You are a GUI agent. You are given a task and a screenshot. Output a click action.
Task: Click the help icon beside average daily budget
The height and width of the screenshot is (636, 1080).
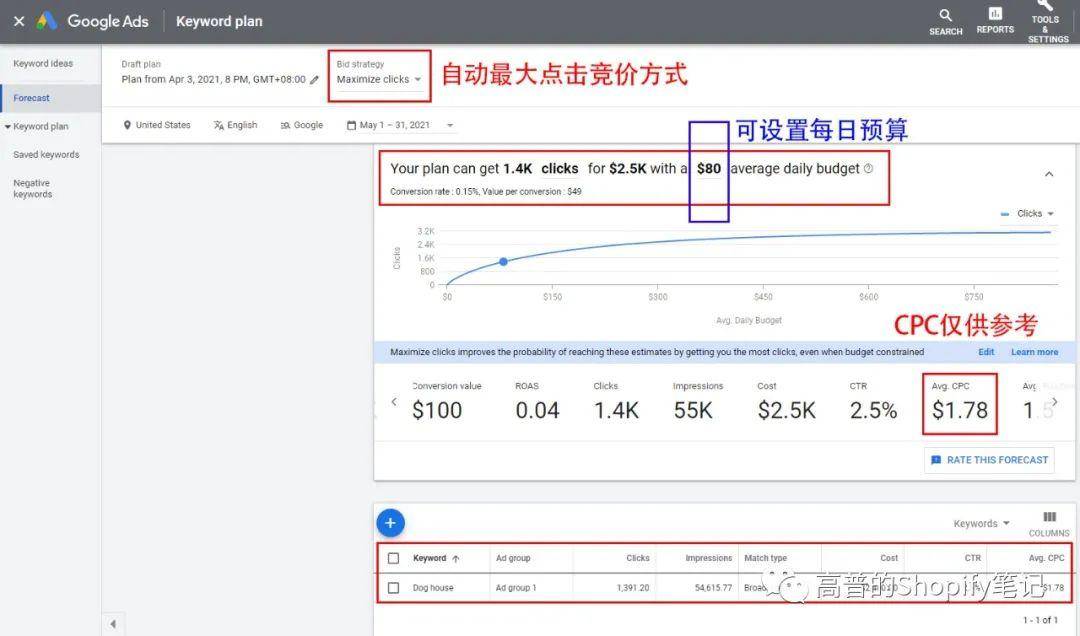pos(868,169)
